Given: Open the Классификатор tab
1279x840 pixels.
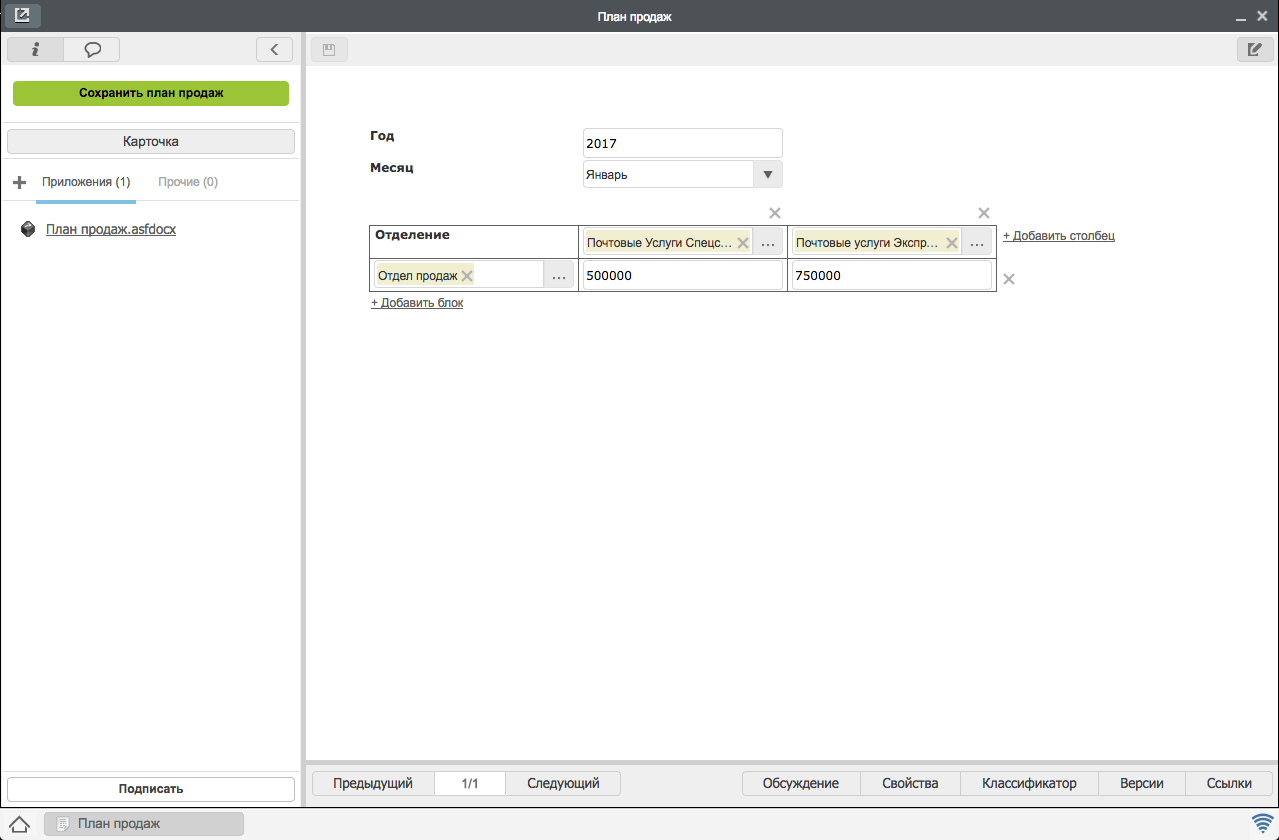Looking at the screenshot, I should coord(1029,783).
